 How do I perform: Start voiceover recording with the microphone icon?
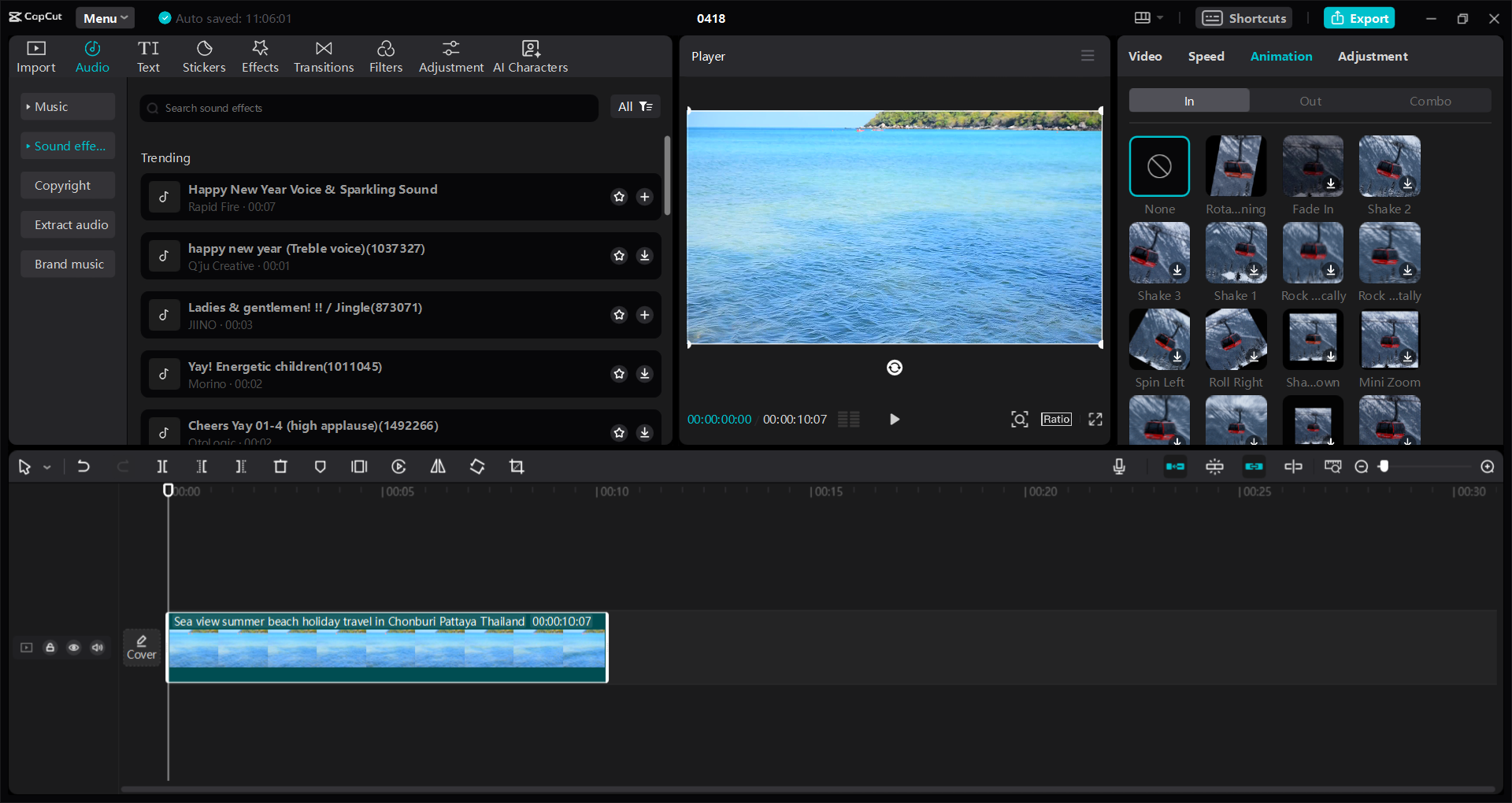point(1119,466)
